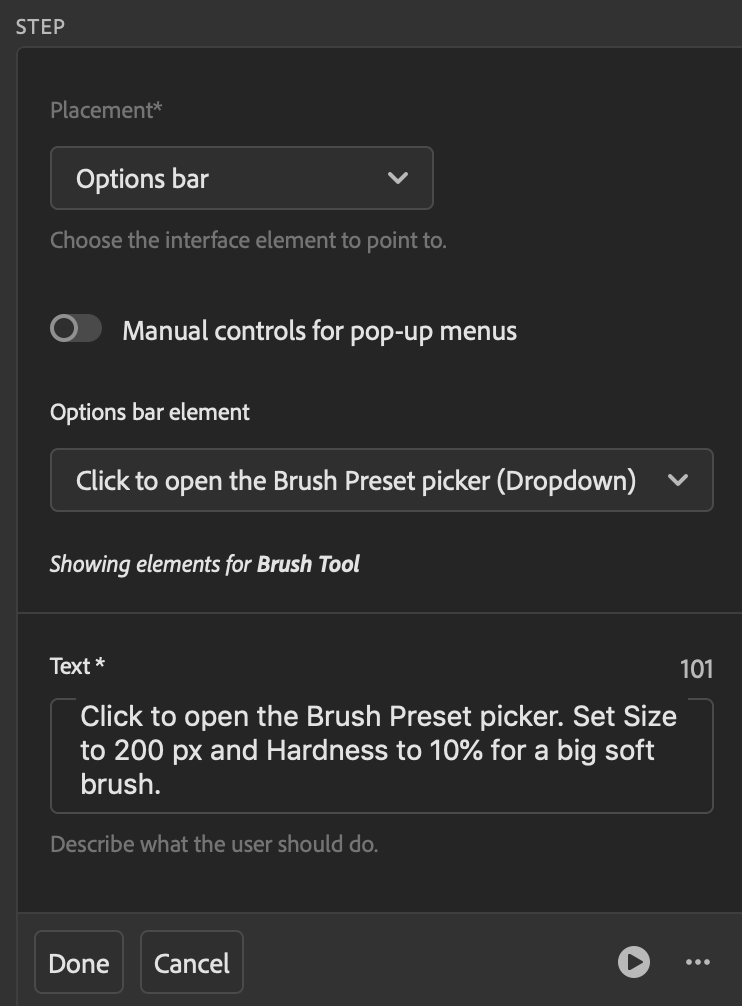This screenshot has height=1006, width=742.
Task: Open the more options ellipsis menu
Action: tap(697, 962)
